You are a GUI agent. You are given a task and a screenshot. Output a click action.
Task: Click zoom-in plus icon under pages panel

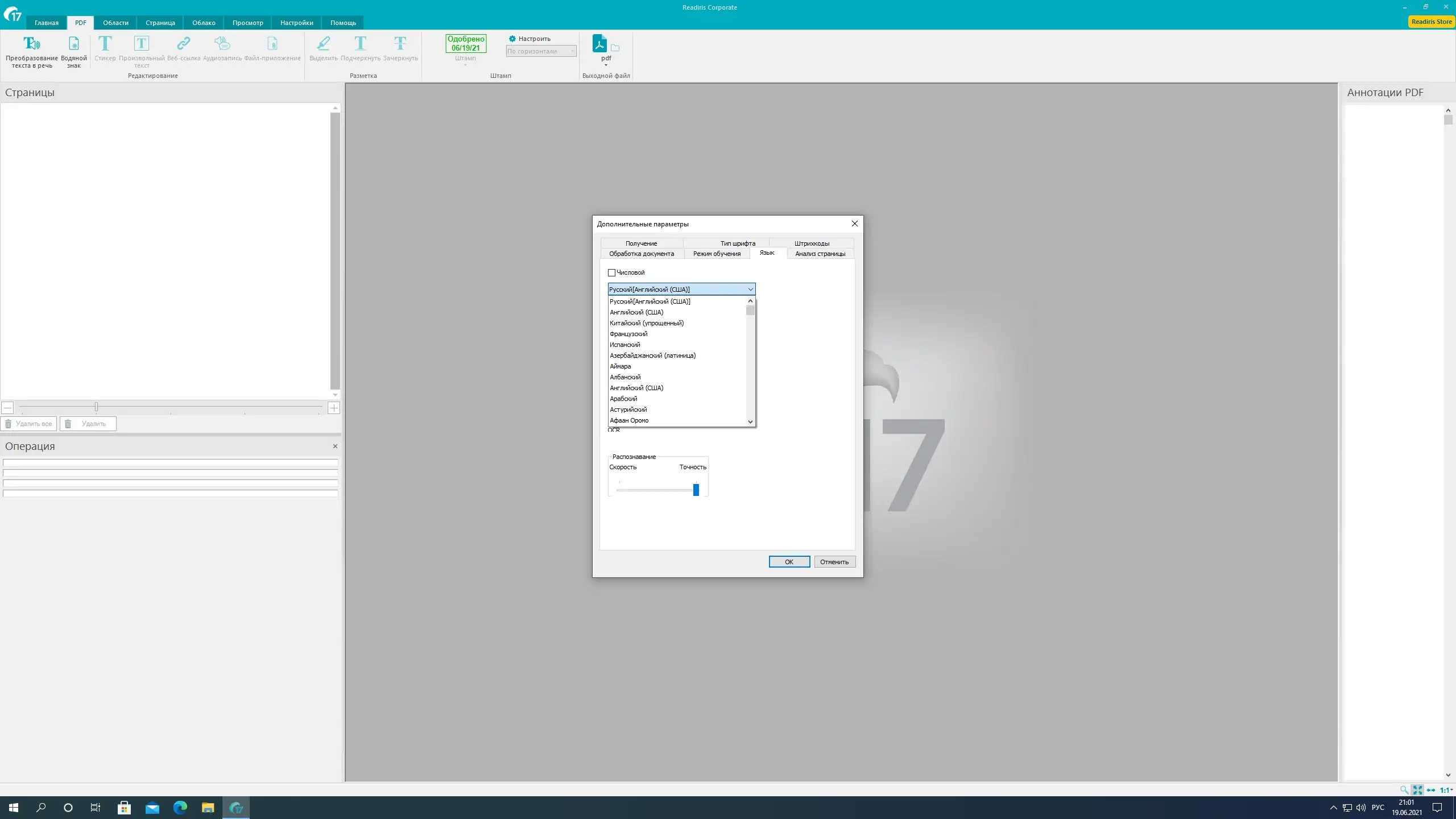click(334, 408)
